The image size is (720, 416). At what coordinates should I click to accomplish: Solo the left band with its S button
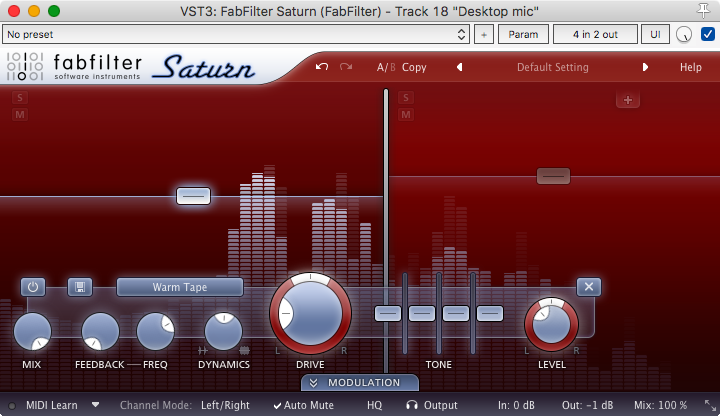point(20,97)
